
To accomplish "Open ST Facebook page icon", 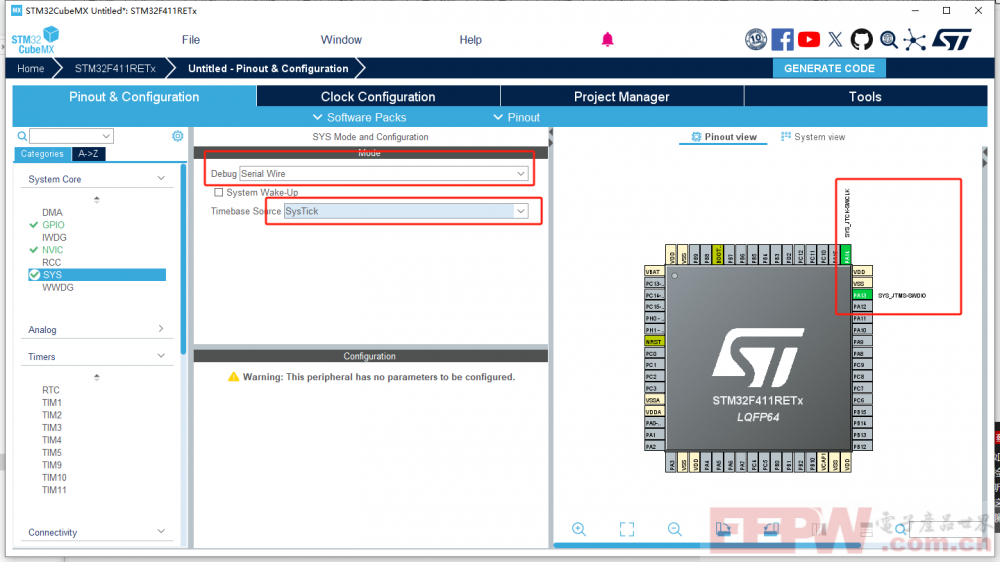I will click(x=782, y=40).
